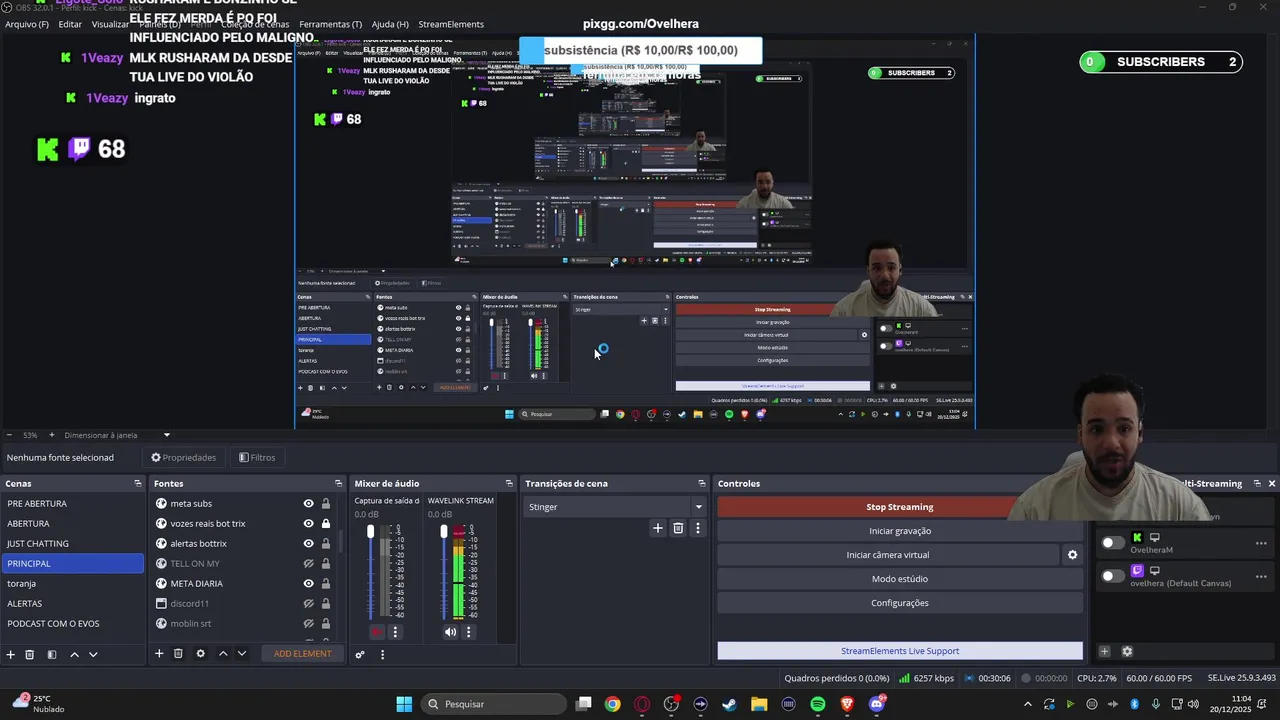Open Google Chrome from the taskbar
The height and width of the screenshot is (720, 1280).
pos(612,704)
